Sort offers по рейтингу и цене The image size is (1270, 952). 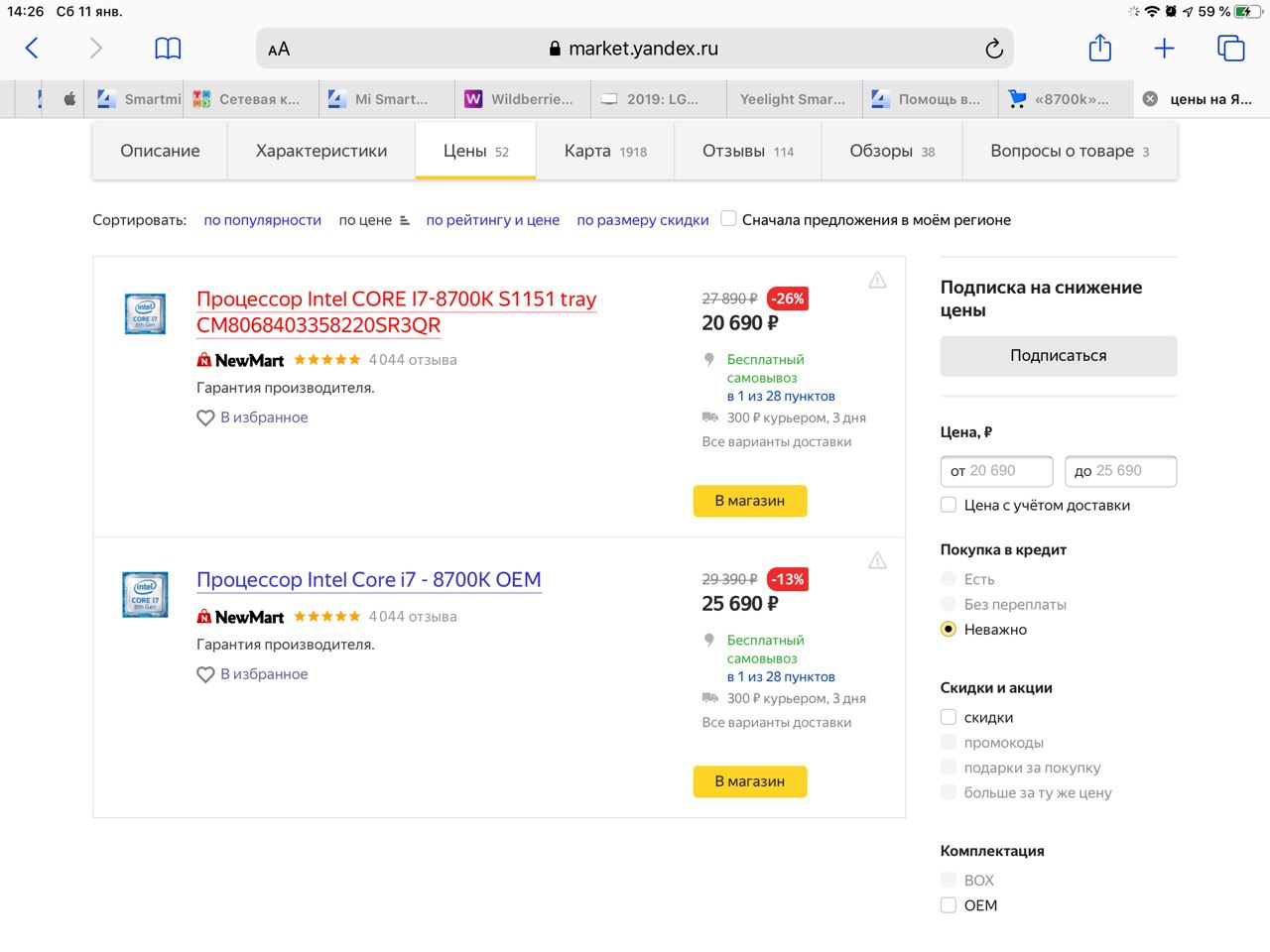pyautogui.click(x=493, y=220)
